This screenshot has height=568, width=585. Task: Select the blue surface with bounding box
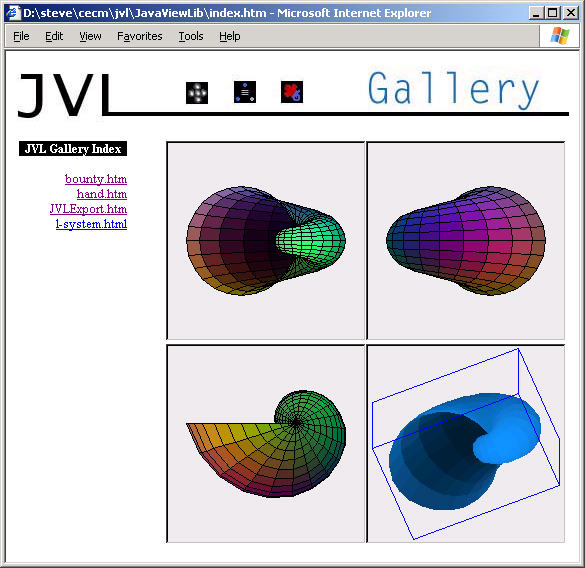466,444
